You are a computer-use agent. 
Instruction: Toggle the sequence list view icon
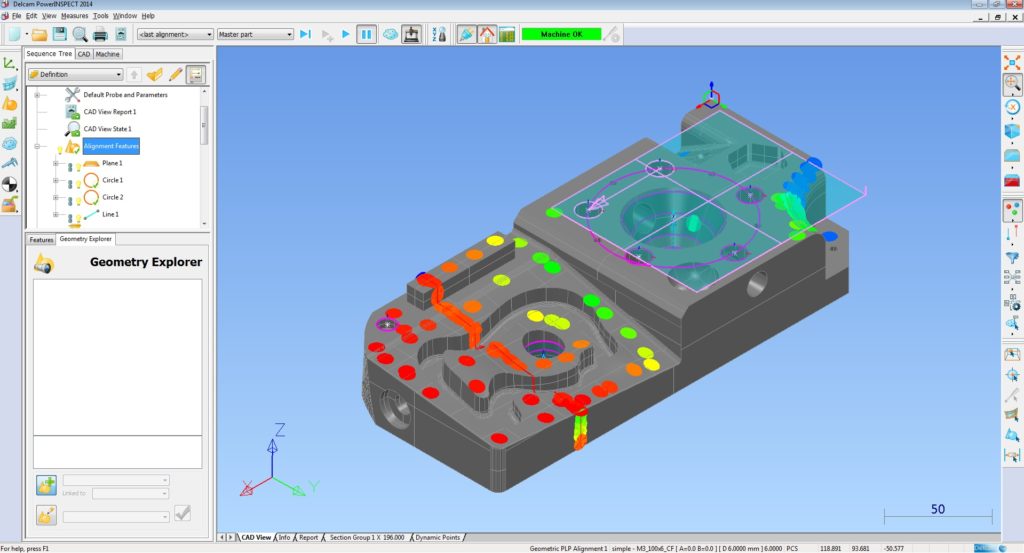pos(195,74)
